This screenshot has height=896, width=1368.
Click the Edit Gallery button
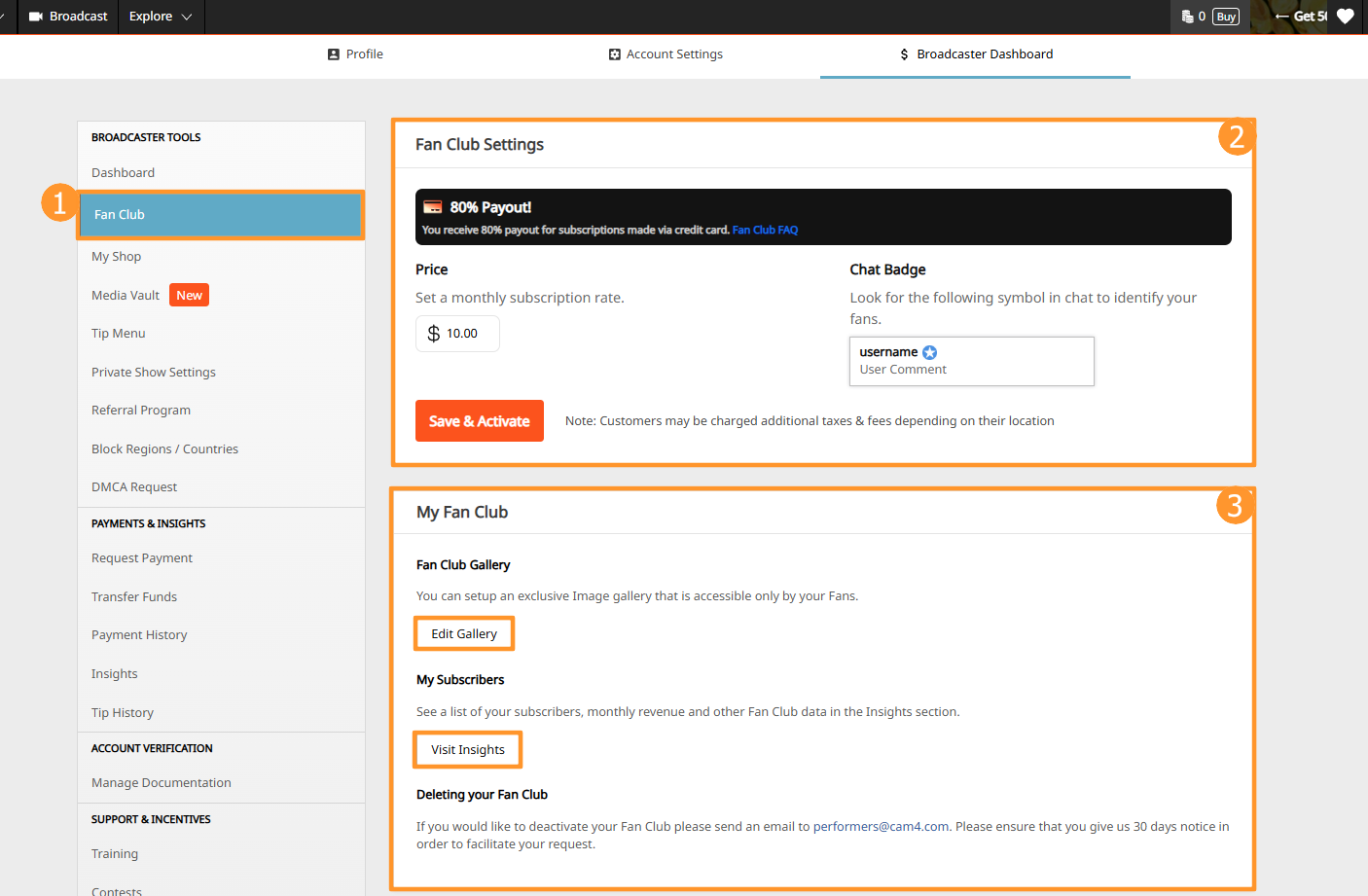click(464, 634)
